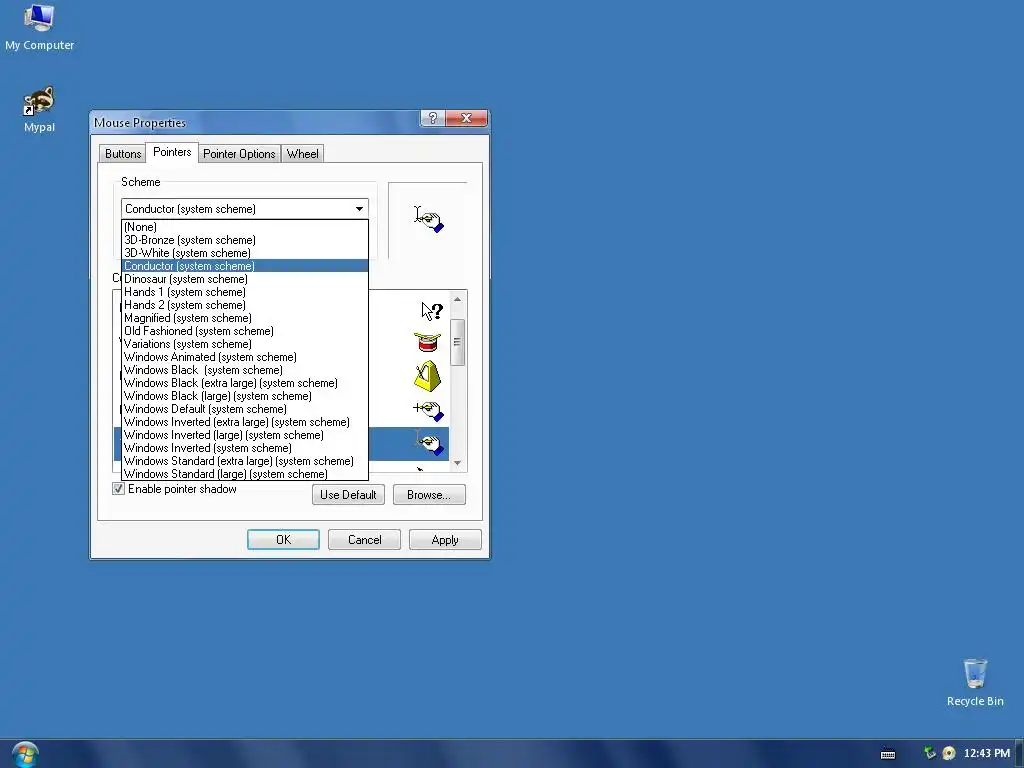The width and height of the screenshot is (1024, 768).
Task: Choose Magnified (system scheme)
Action: pyautogui.click(x=245, y=318)
